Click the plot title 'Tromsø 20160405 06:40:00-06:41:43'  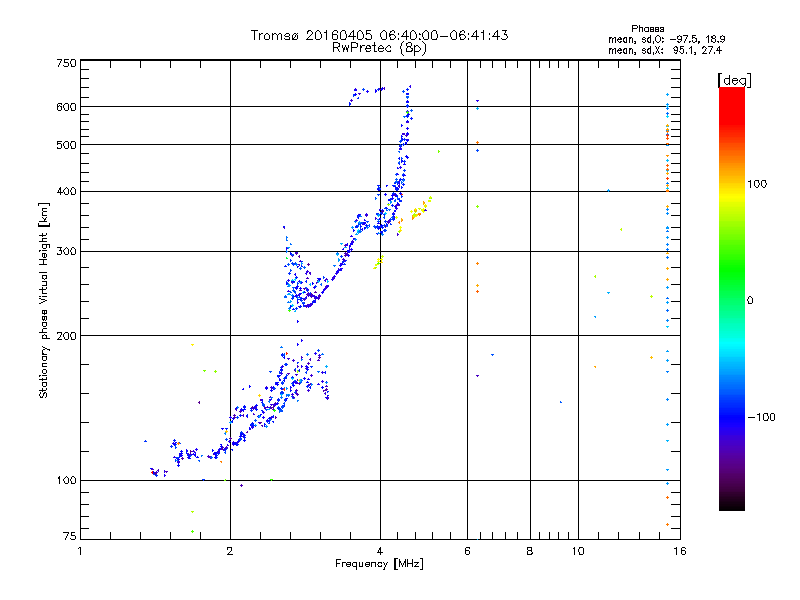(x=379, y=35)
